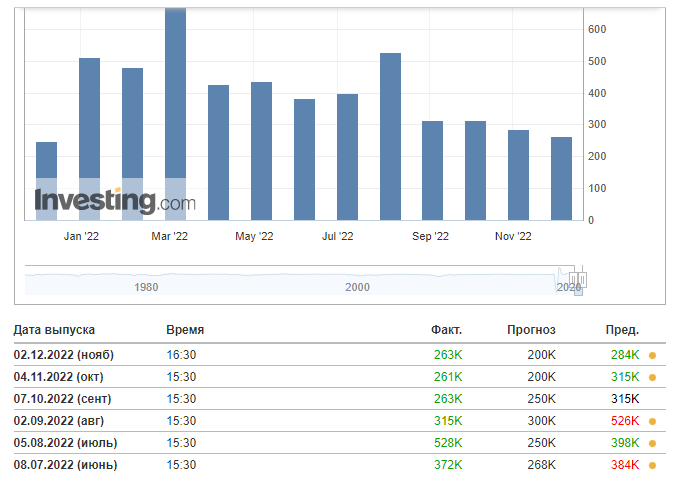Image resolution: width=674 pixels, height=479 pixels.
Task: Click the revision dot beside 284K
Action: tap(653, 356)
